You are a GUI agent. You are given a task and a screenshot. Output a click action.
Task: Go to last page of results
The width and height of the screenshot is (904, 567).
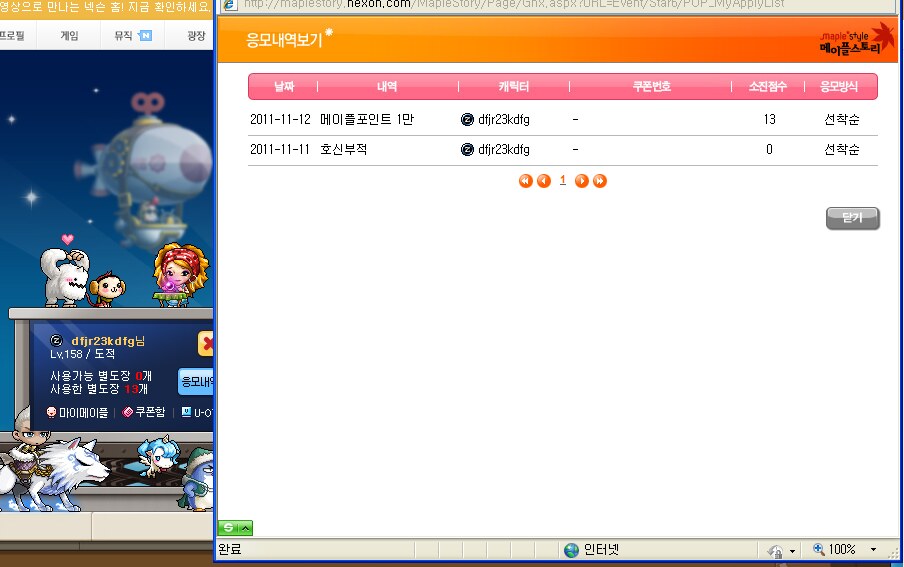(x=600, y=181)
